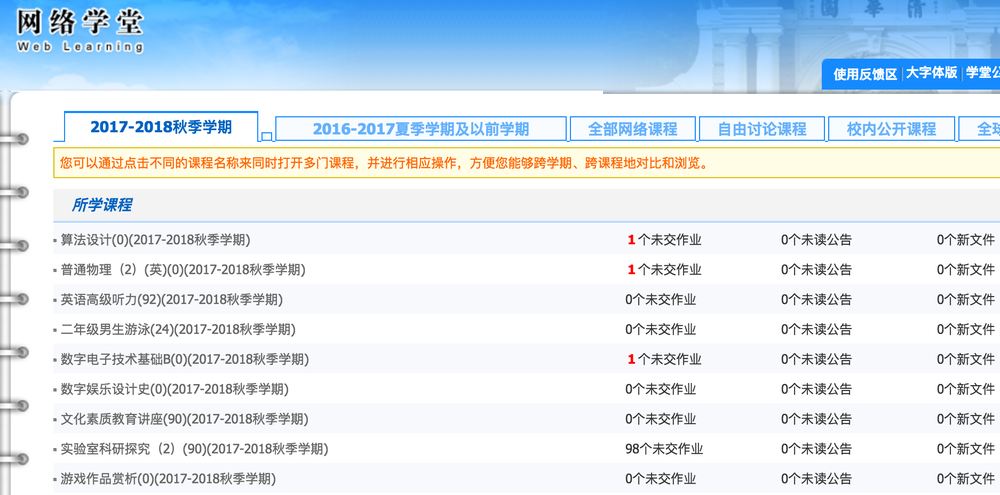Open the 算法设计 course
The width and height of the screenshot is (1000, 495).
coord(155,240)
